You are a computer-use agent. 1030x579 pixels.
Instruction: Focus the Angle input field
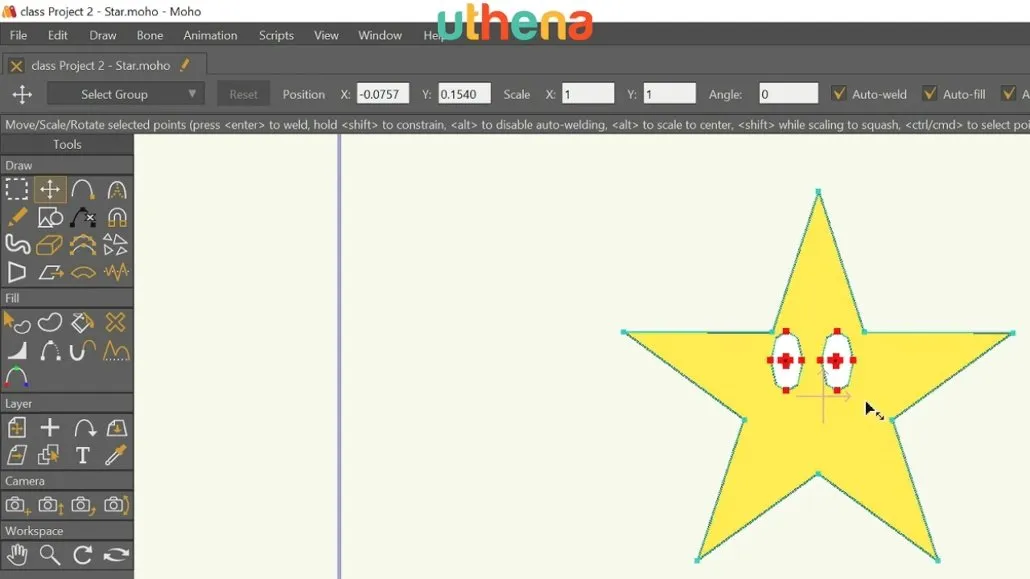[788, 94]
